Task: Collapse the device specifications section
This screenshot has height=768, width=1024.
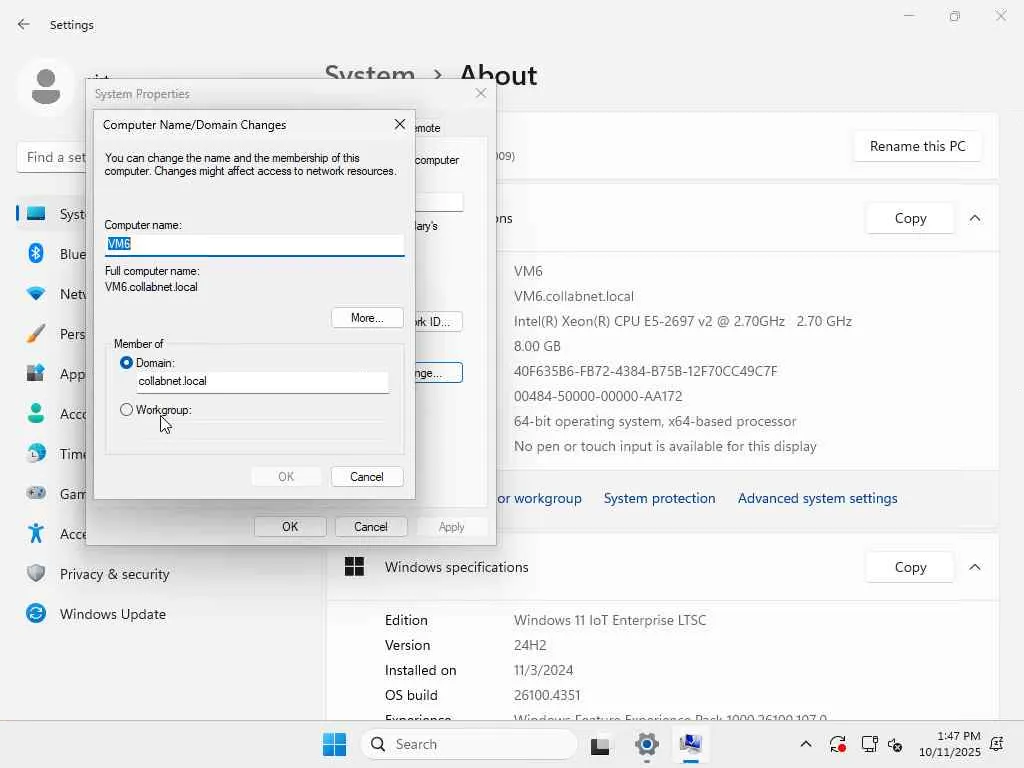Action: tap(974, 218)
